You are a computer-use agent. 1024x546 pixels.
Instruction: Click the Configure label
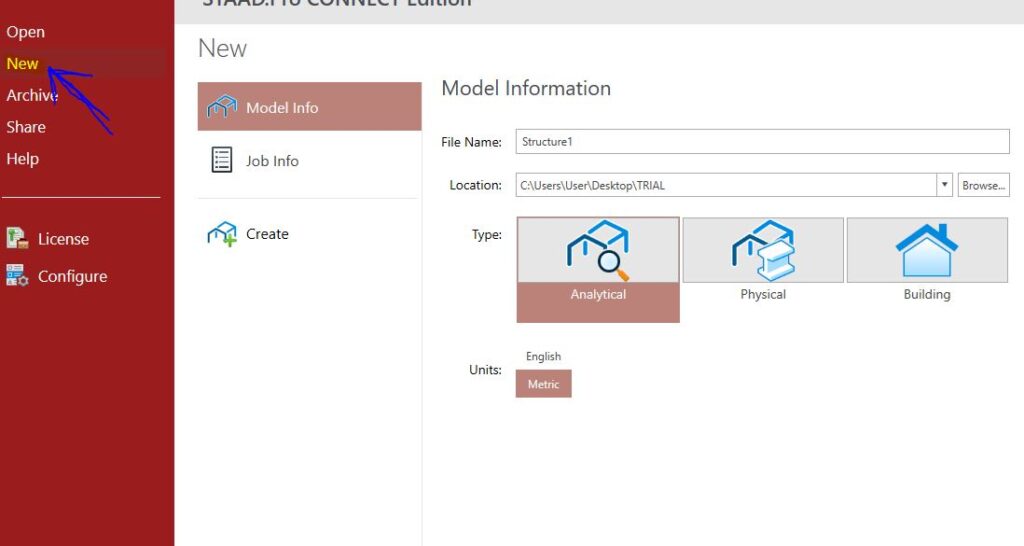click(72, 277)
